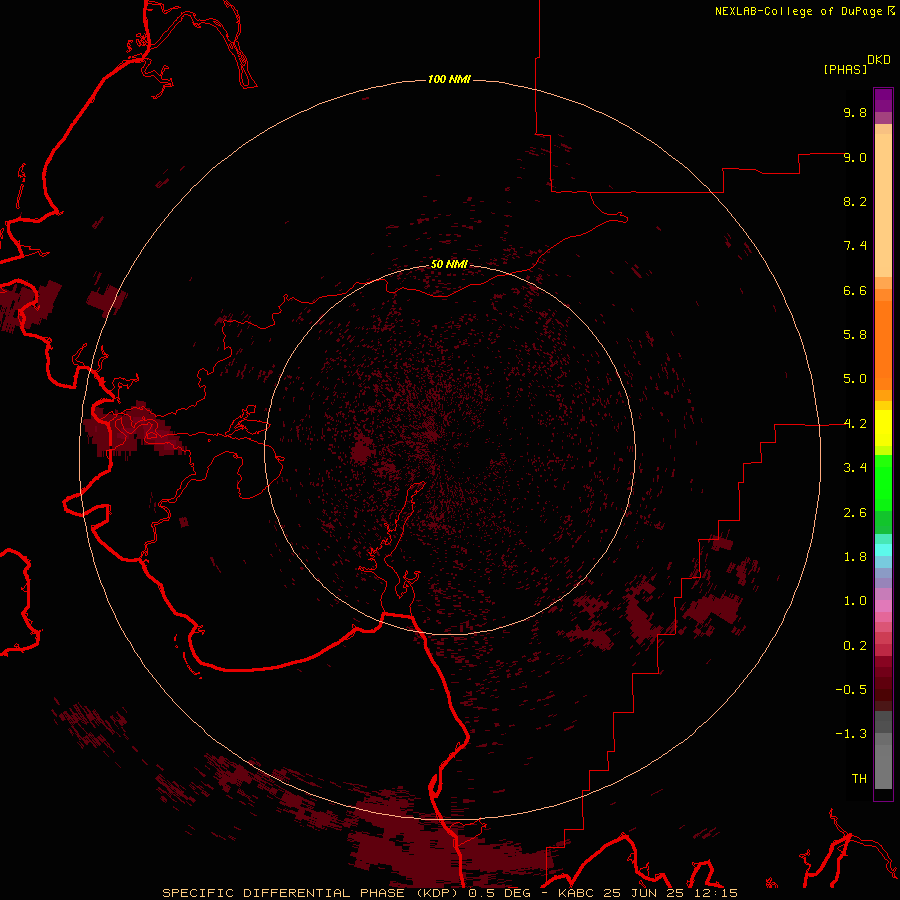Click the 0.5 DEG elevation angle text
Screen dimensions: 900x900
click(499, 893)
